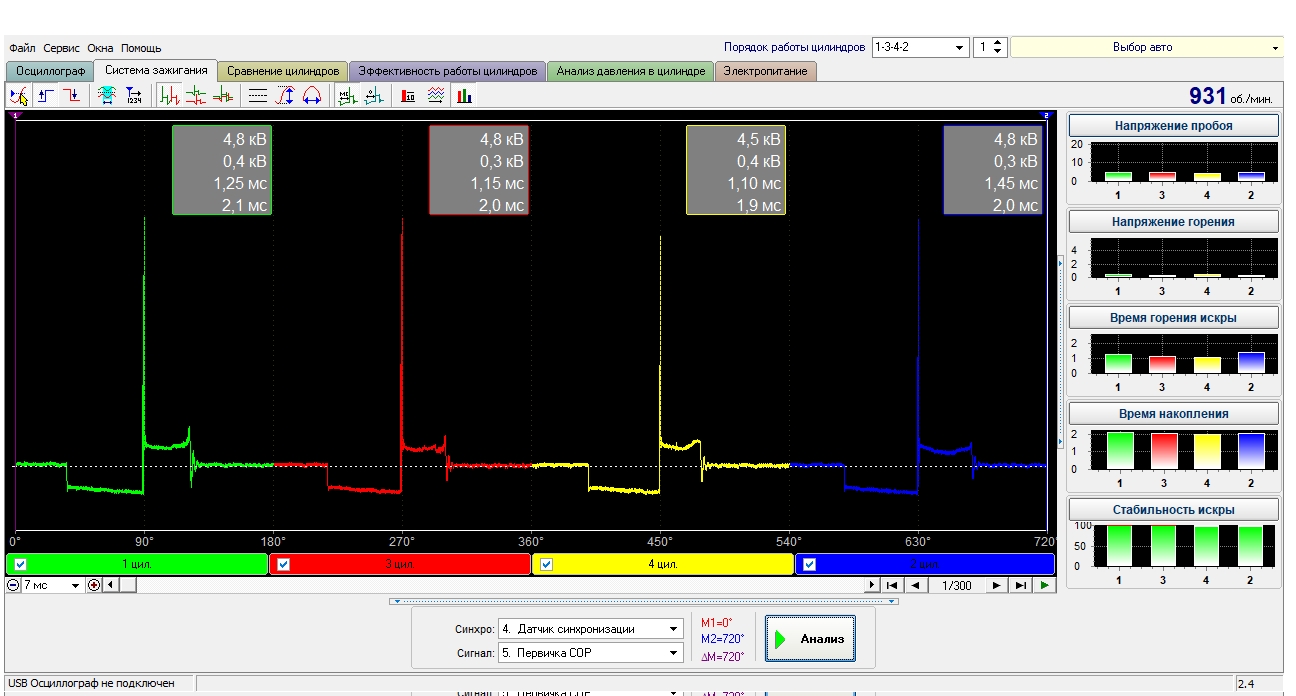Uncheck the green 1 цил. checkbox
The width and height of the screenshot is (1296, 696).
[x=20, y=564]
